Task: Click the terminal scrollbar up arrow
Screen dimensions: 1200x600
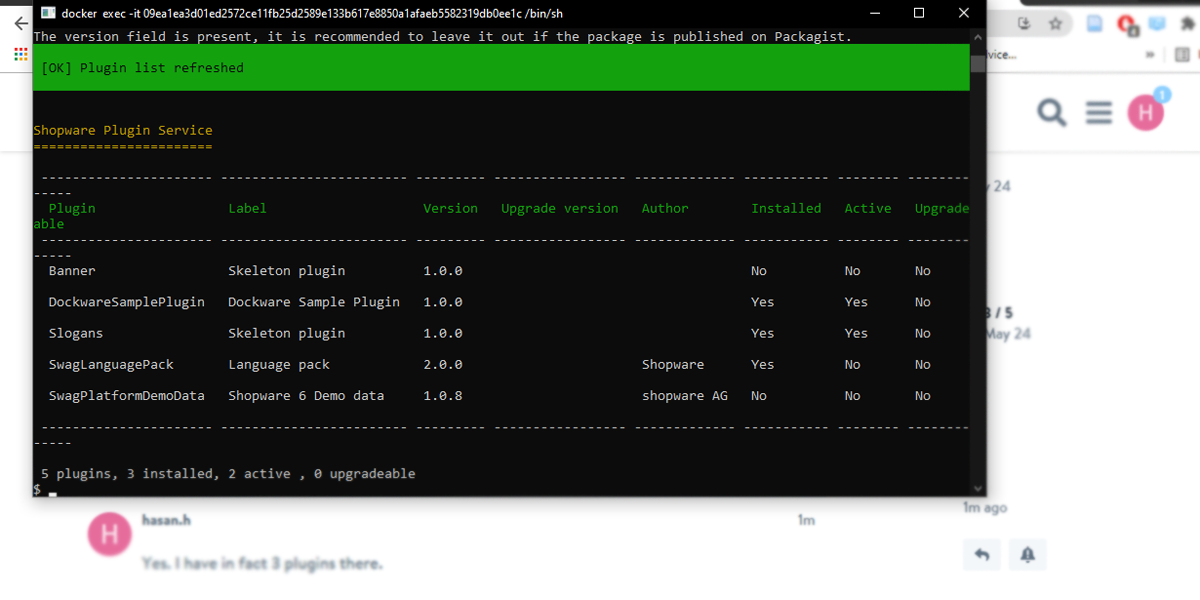Action: (x=977, y=36)
